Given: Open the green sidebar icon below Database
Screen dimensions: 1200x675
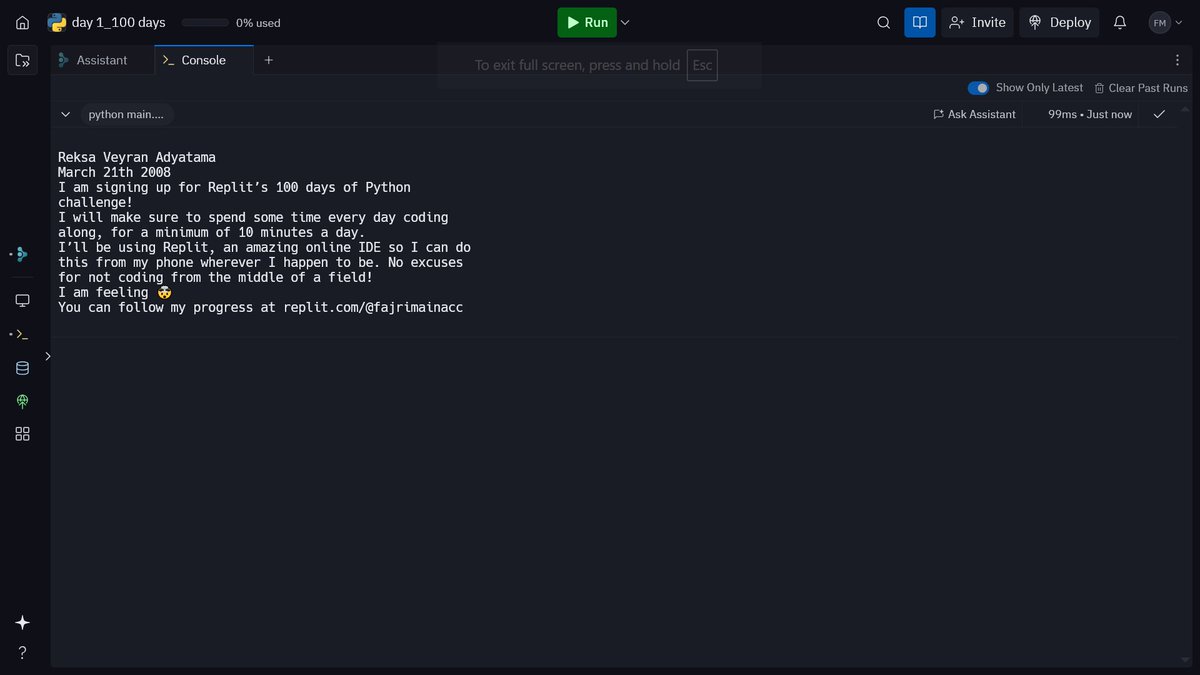Looking at the screenshot, I should pos(22,401).
